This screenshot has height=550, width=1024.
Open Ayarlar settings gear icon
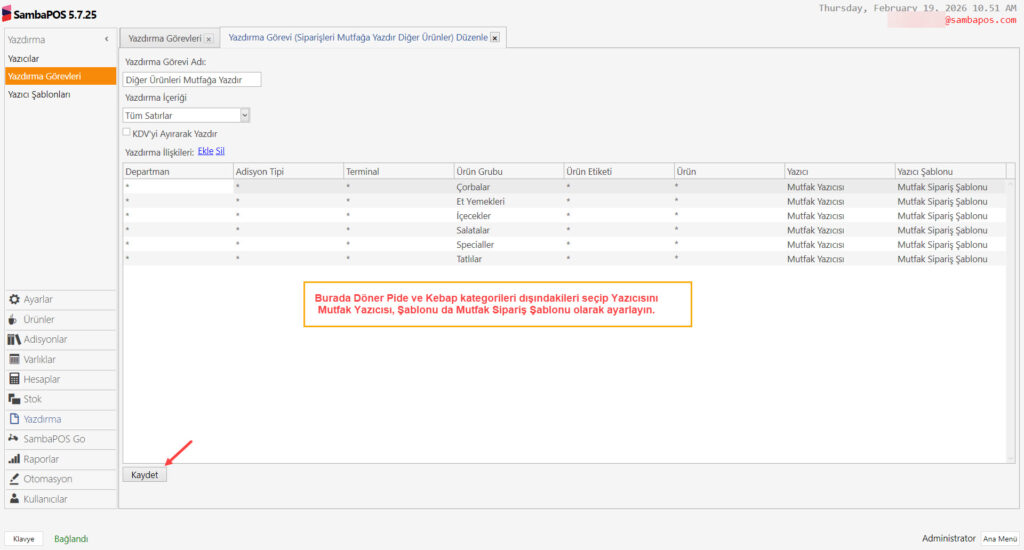tap(15, 299)
